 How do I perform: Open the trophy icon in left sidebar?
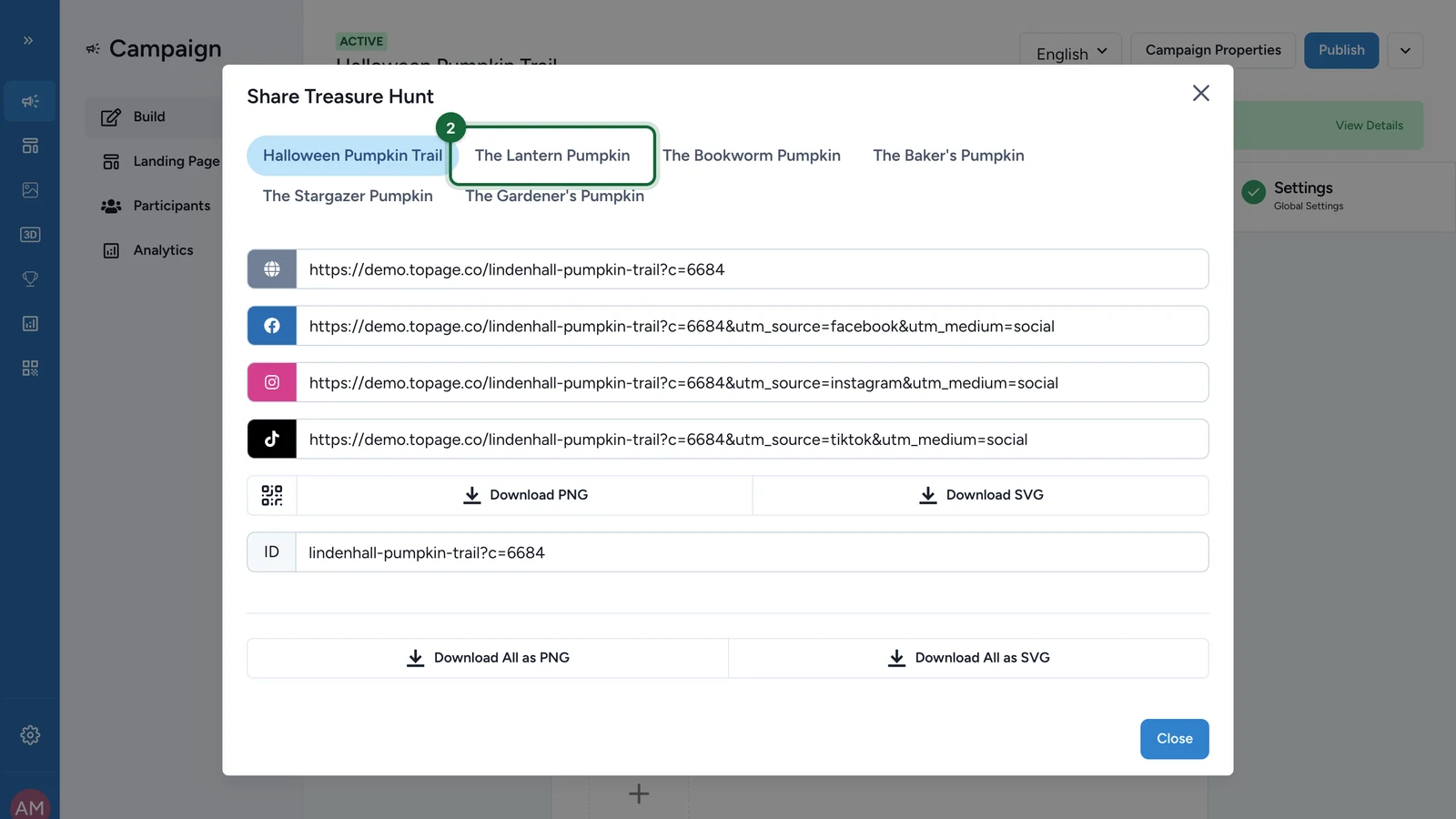(30, 279)
